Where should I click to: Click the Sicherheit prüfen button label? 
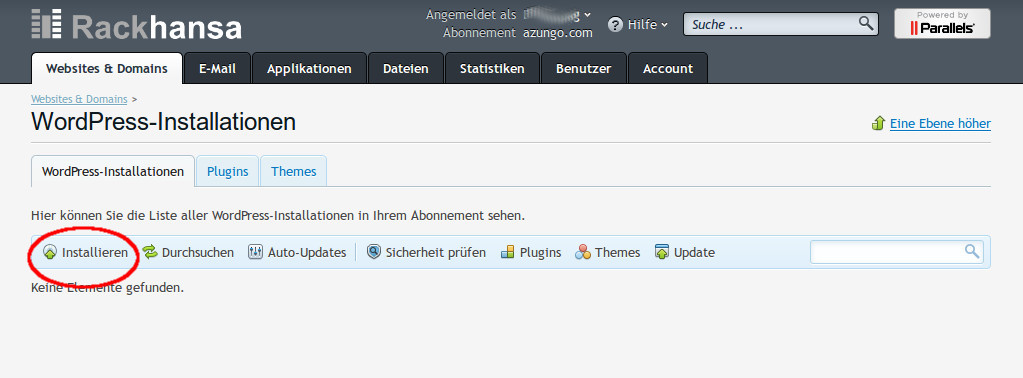click(436, 252)
